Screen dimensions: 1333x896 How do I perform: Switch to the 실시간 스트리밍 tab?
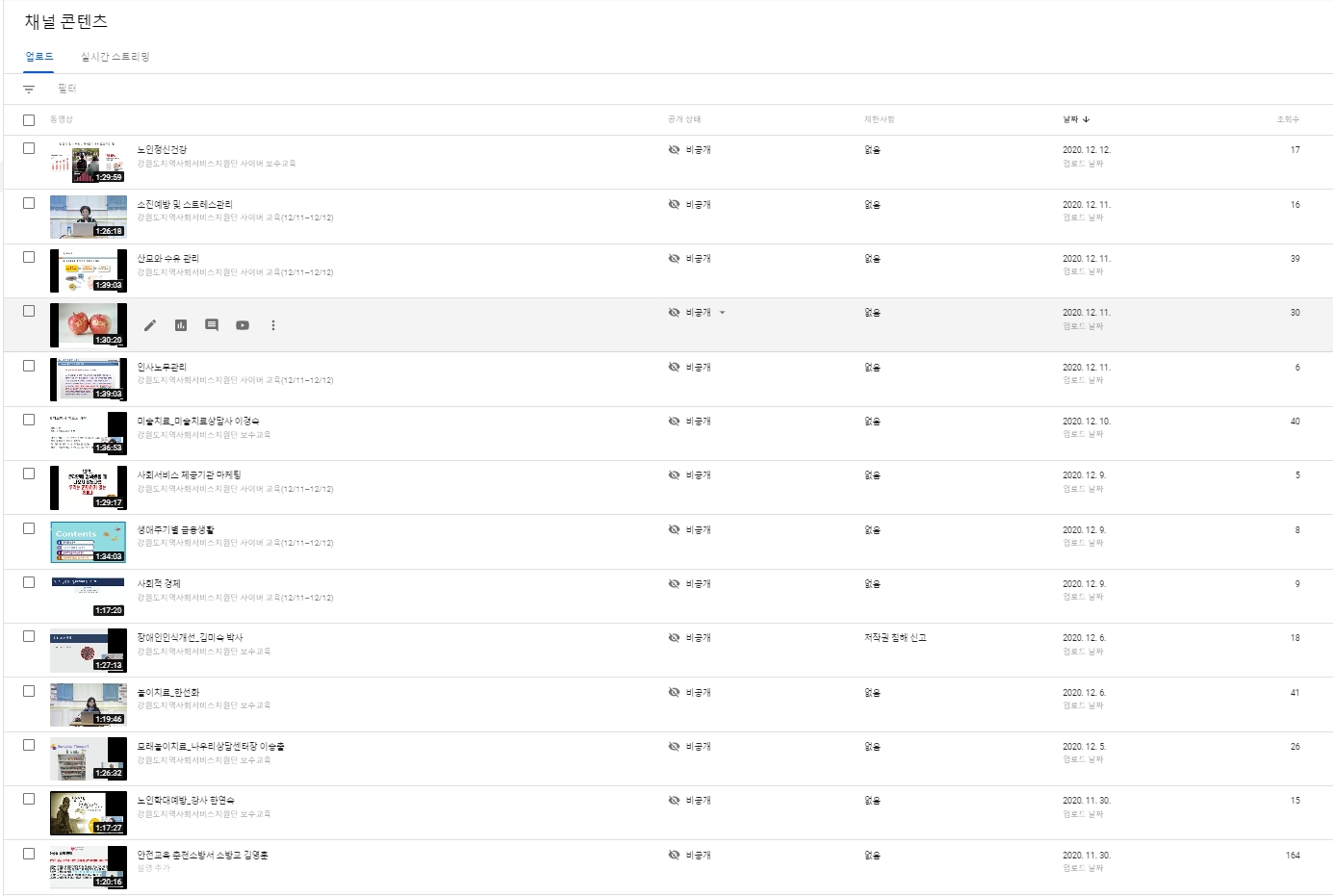point(115,57)
